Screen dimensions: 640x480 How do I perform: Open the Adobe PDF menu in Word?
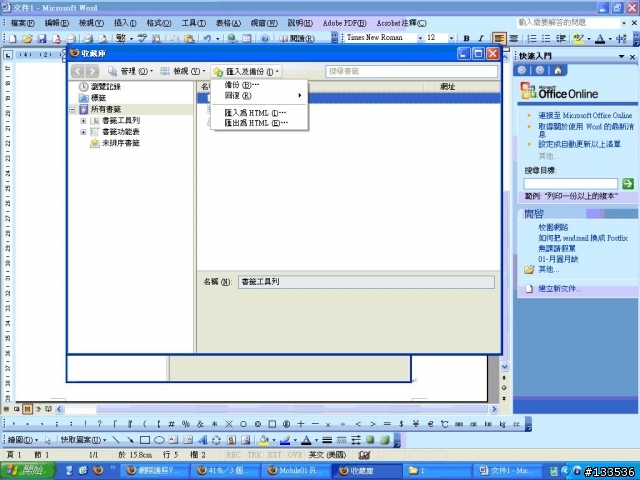tap(344, 23)
